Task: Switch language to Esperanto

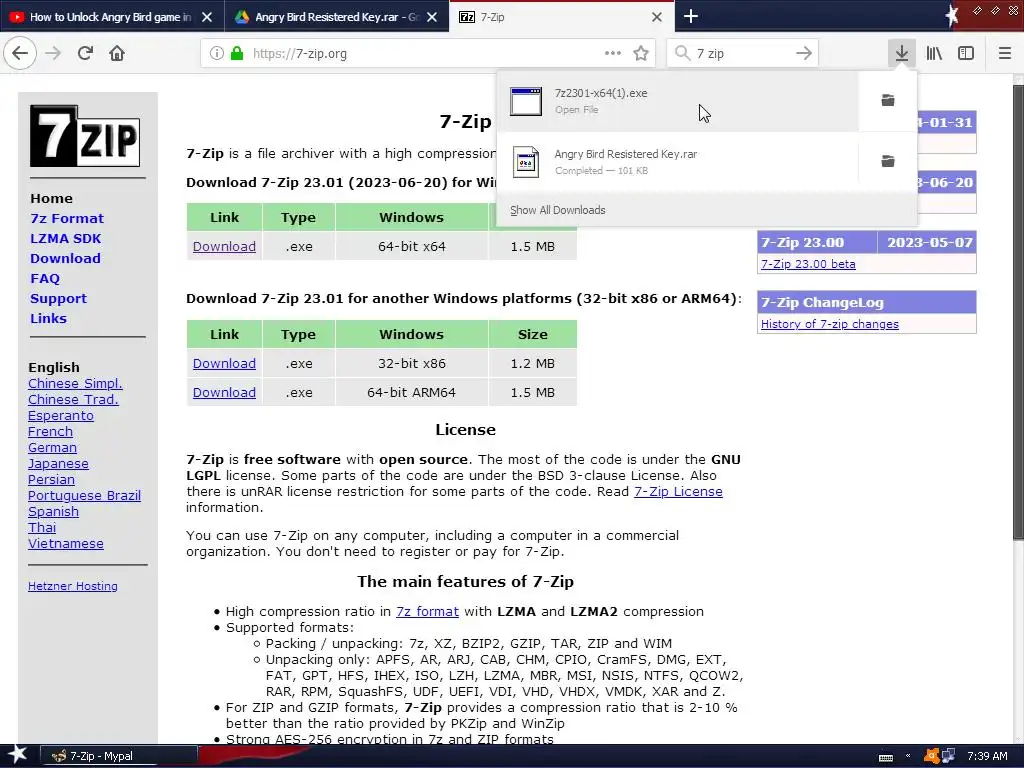Action: coord(61,415)
